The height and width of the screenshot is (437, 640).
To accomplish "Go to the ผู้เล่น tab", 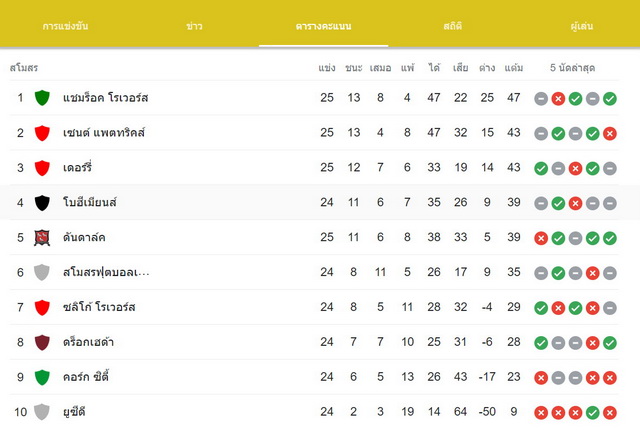I will pyautogui.click(x=582, y=26).
